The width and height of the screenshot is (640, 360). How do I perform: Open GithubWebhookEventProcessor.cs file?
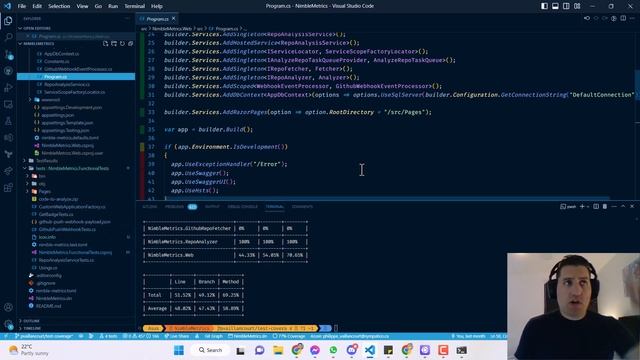(78, 69)
